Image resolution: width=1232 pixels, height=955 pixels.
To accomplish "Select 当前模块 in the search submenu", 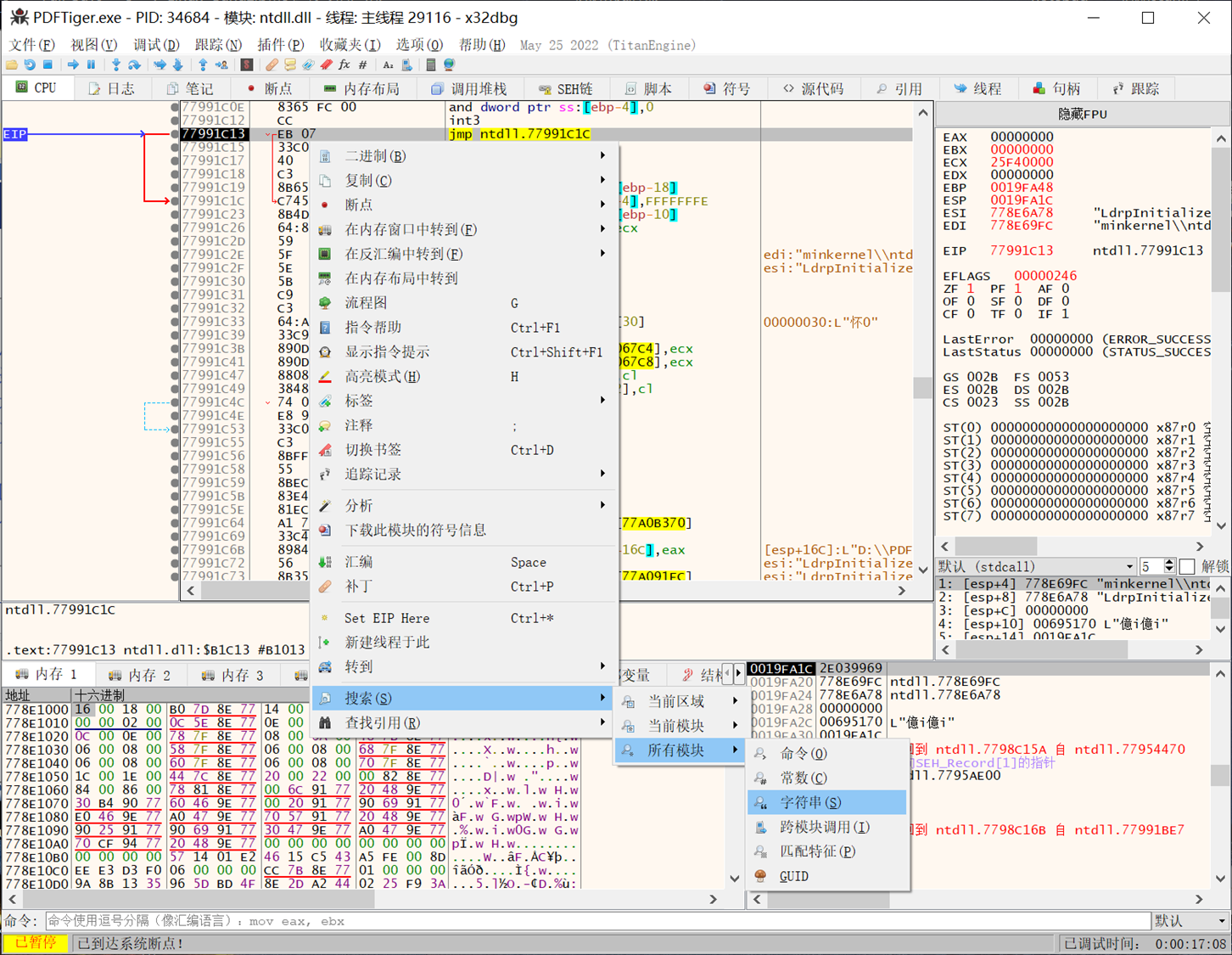I will [x=680, y=726].
